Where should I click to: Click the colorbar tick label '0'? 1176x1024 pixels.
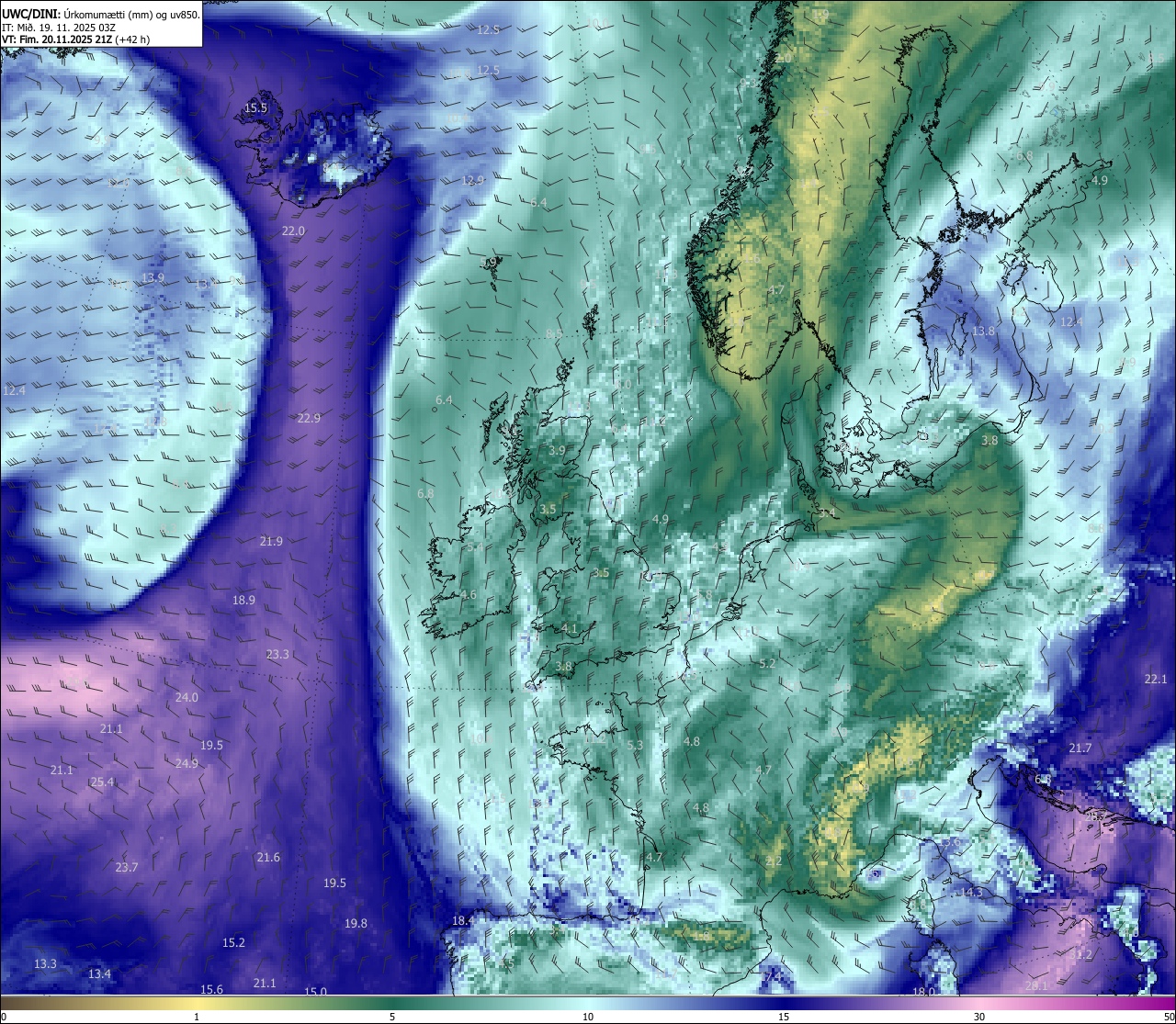[x=3, y=1017]
